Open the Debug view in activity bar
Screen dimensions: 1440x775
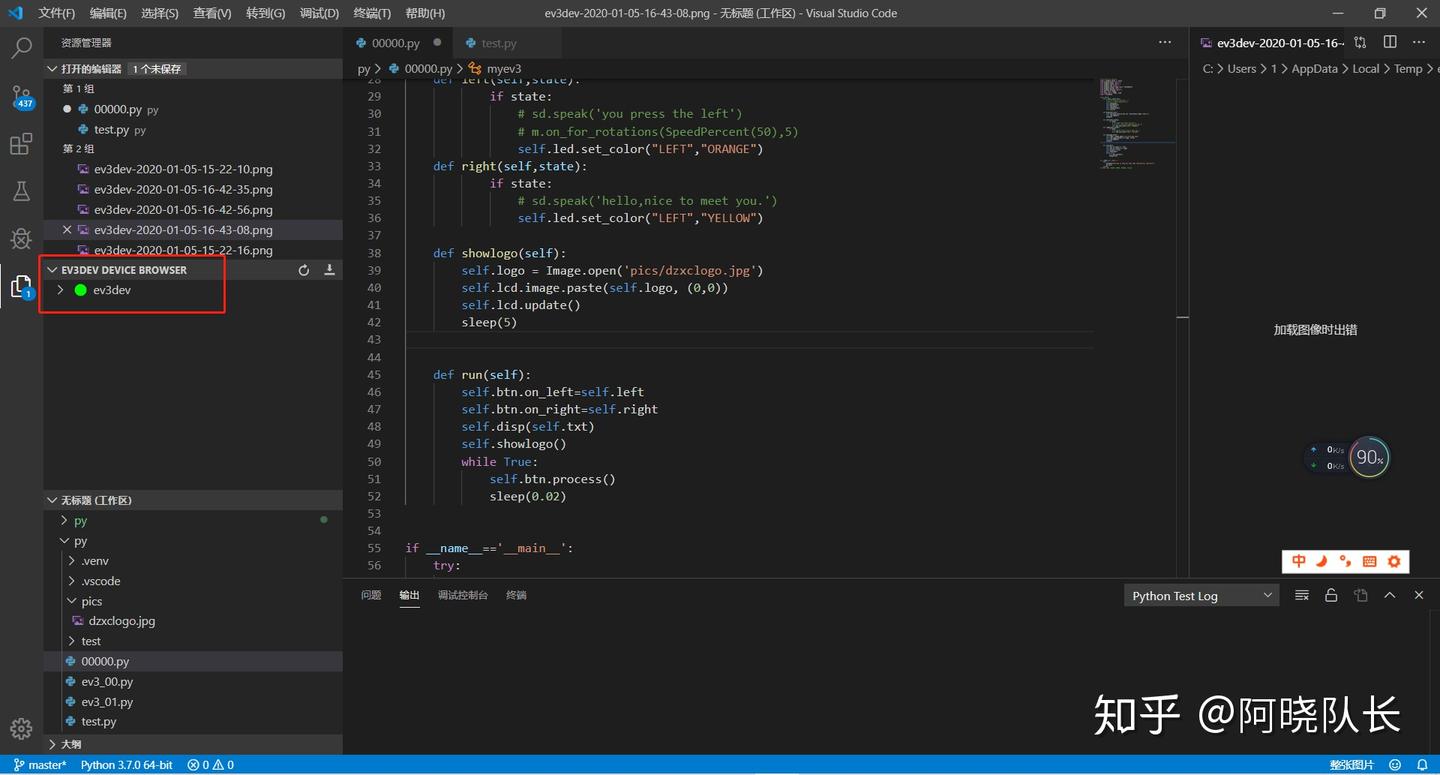[21, 238]
